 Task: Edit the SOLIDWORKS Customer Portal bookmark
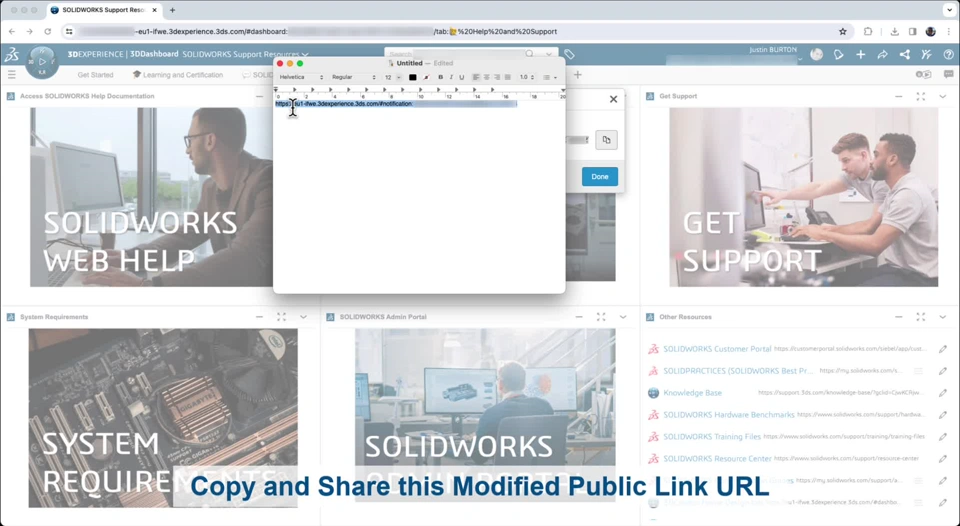(943, 349)
